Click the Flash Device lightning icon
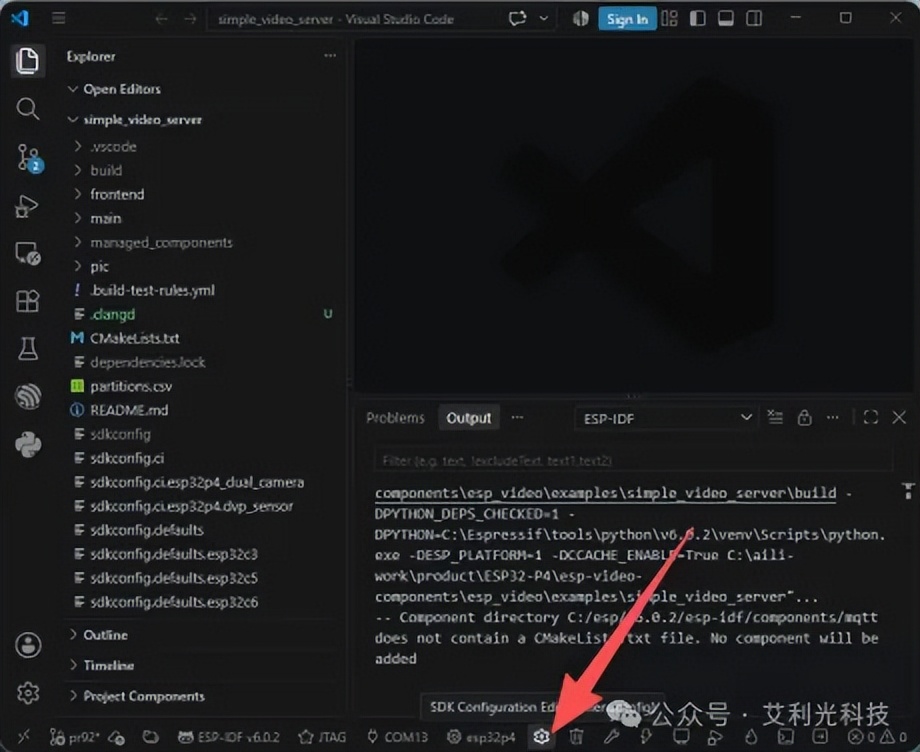This screenshot has width=920, height=752. pos(646,736)
